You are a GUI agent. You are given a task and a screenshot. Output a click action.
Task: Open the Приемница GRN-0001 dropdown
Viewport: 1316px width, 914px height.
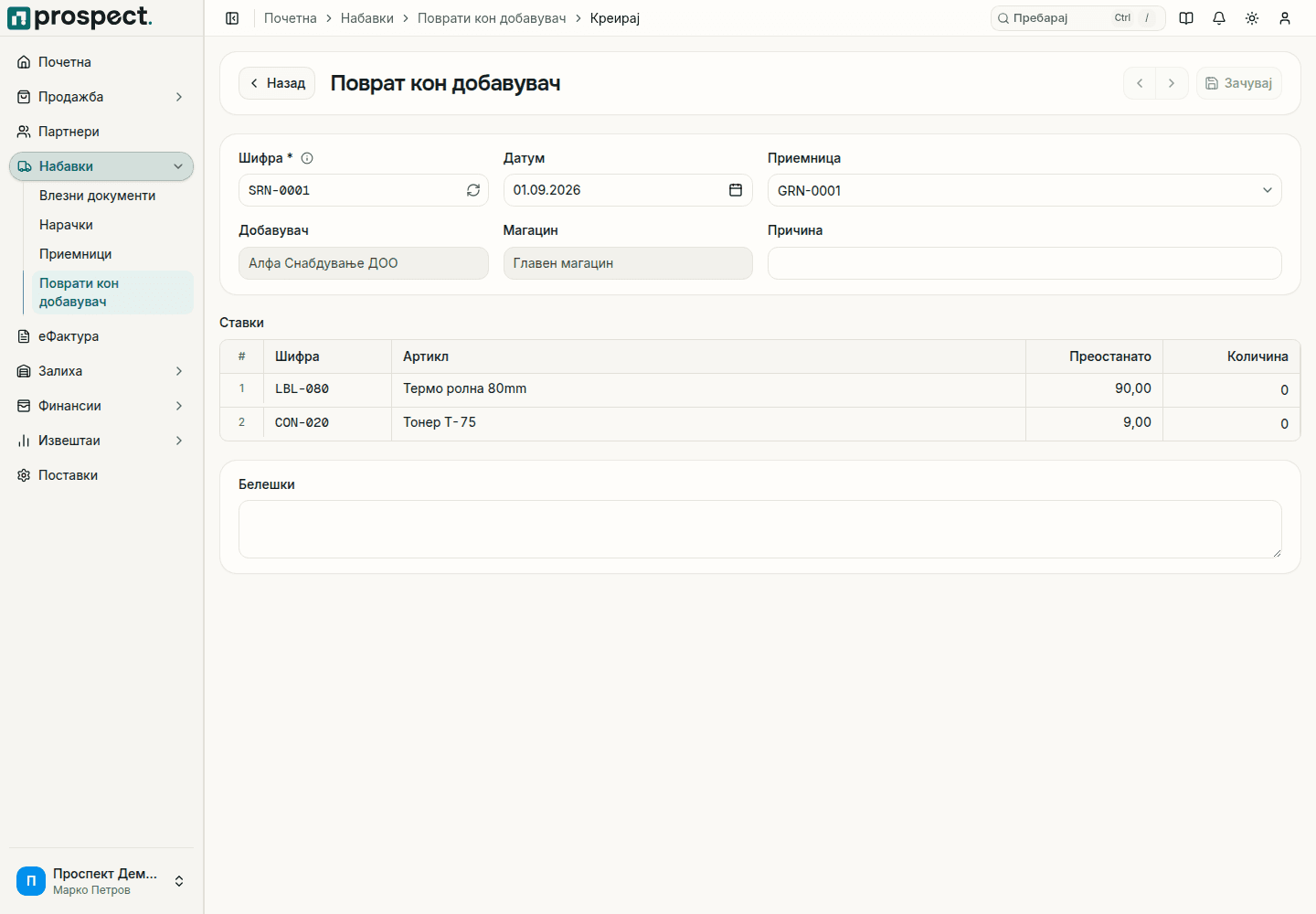click(x=1024, y=190)
